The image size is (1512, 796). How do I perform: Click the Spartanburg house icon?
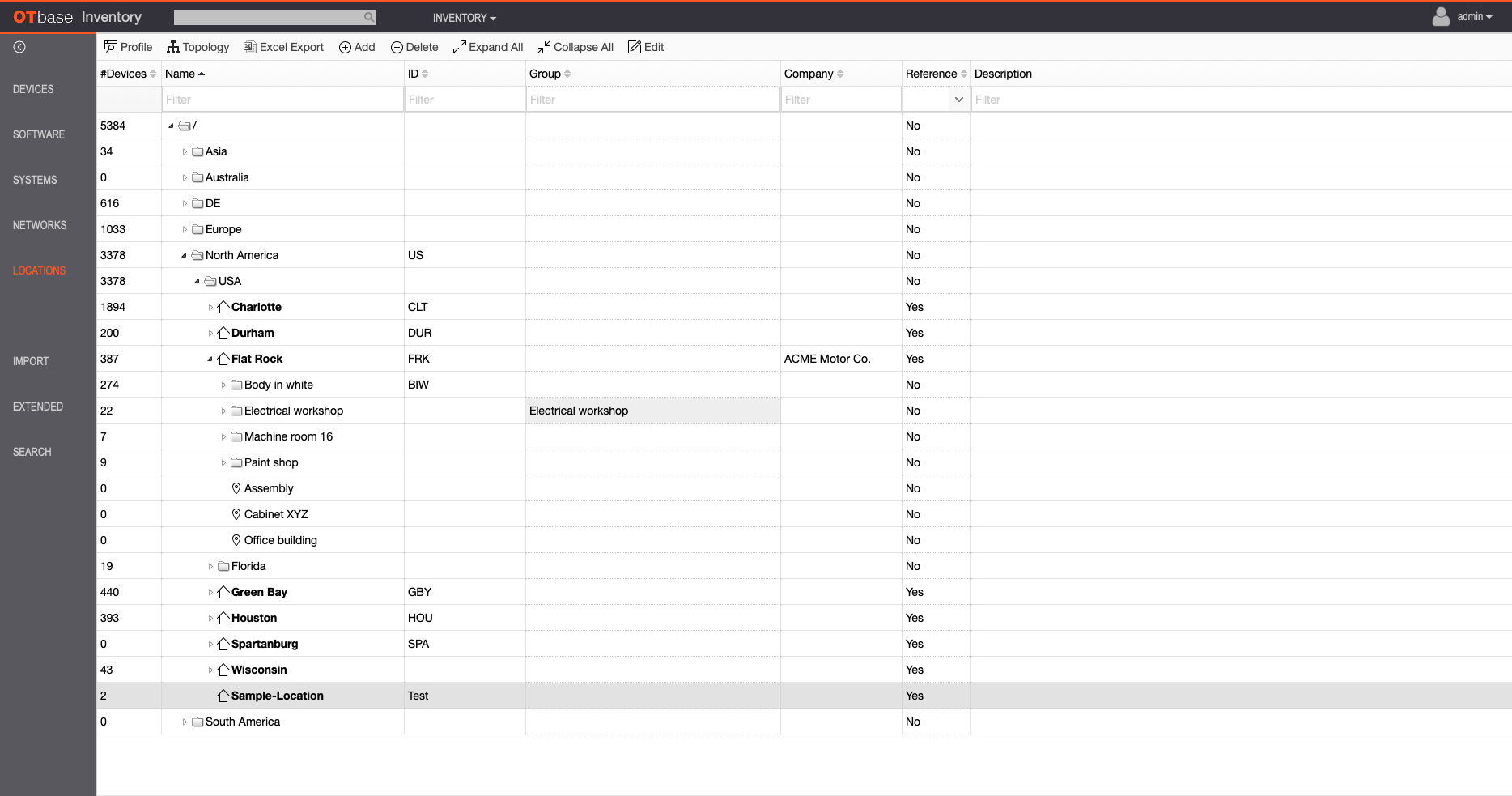pos(223,644)
